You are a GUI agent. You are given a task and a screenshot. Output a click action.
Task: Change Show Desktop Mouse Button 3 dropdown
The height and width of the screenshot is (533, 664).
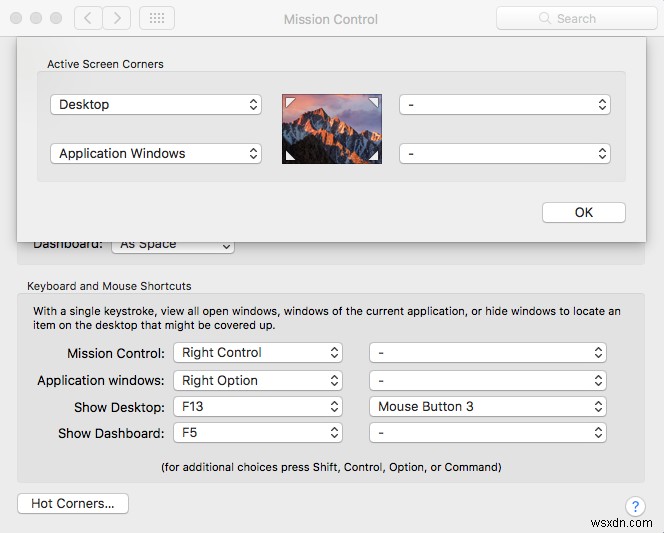coord(488,407)
